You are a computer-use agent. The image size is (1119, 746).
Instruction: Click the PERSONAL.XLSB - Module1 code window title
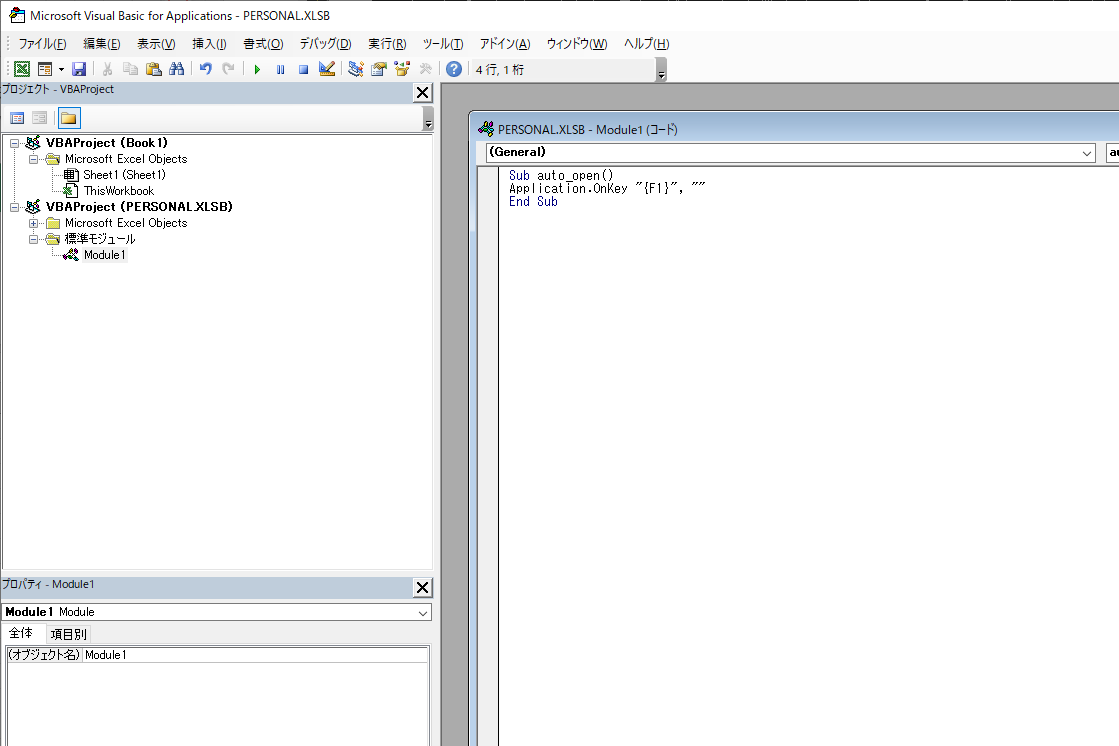tap(587, 130)
